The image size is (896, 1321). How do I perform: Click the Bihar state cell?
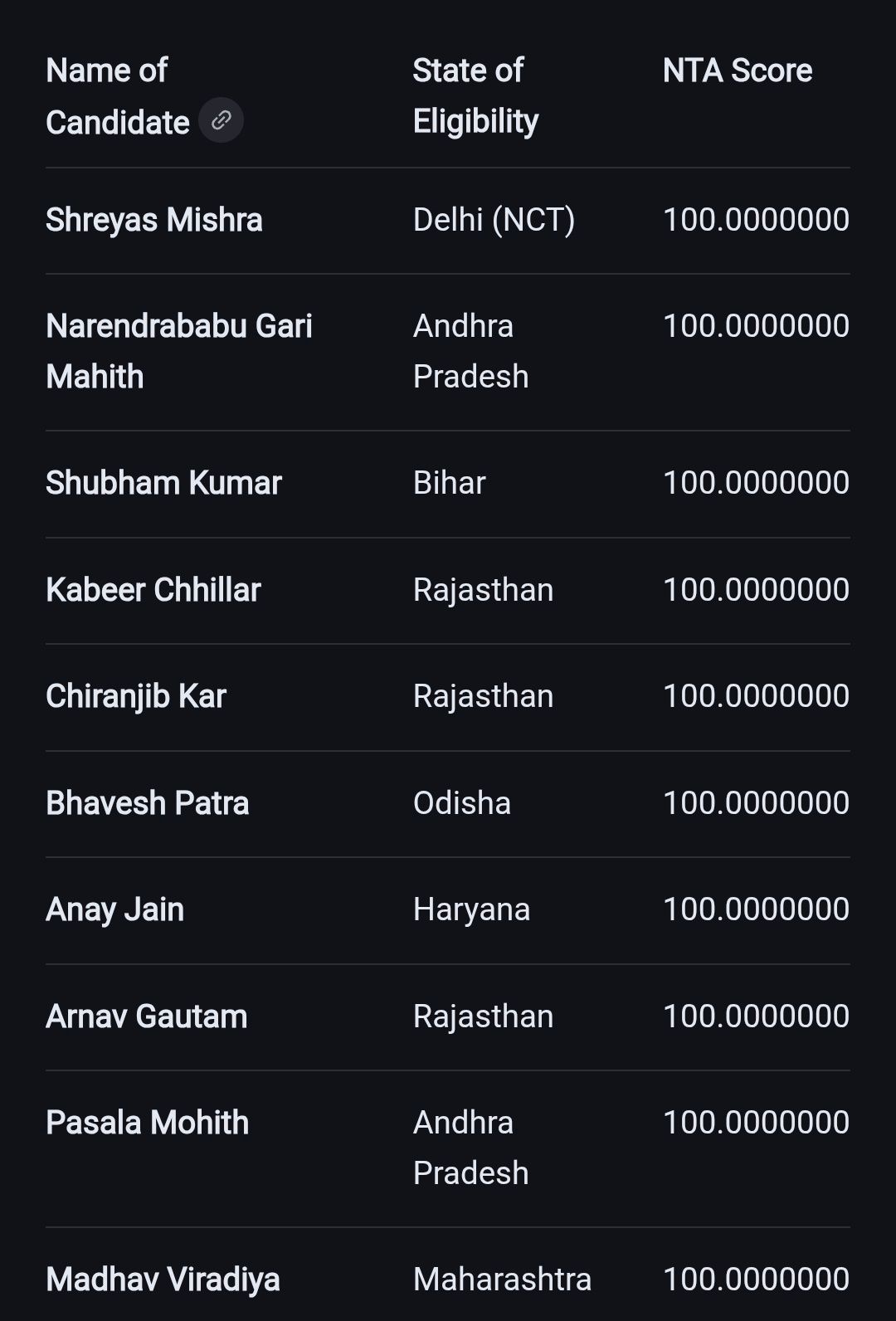[449, 483]
